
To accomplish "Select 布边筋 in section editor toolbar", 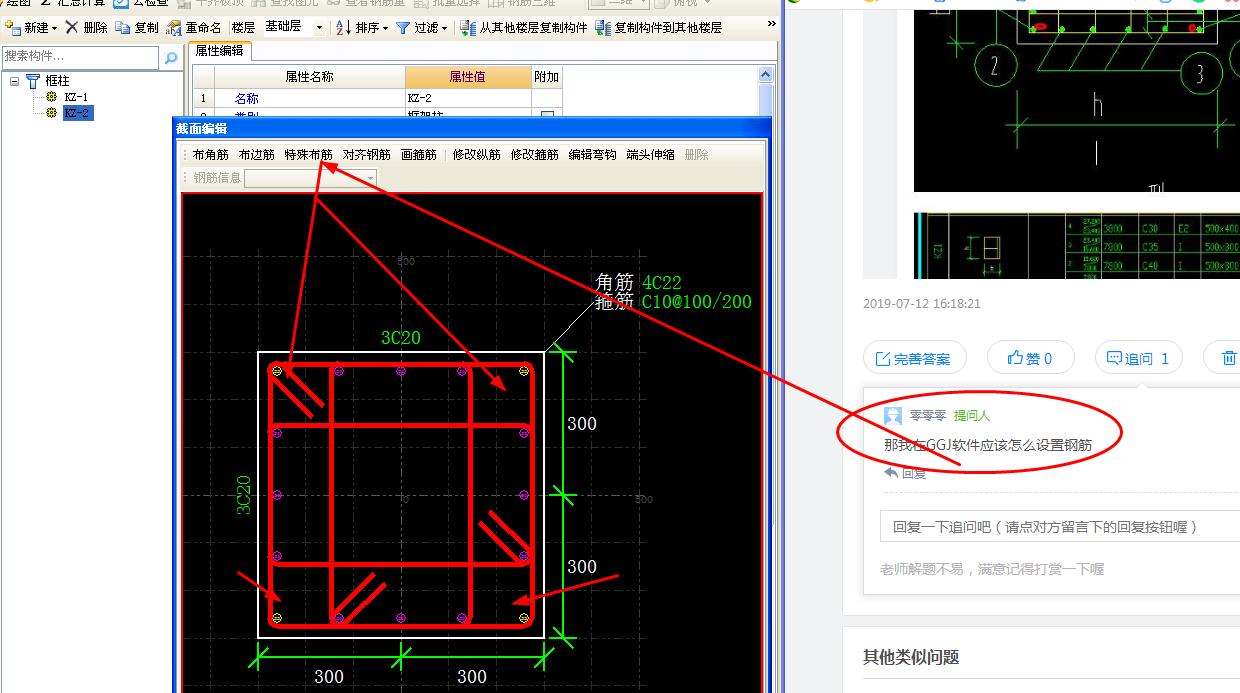I will point(256,155).
